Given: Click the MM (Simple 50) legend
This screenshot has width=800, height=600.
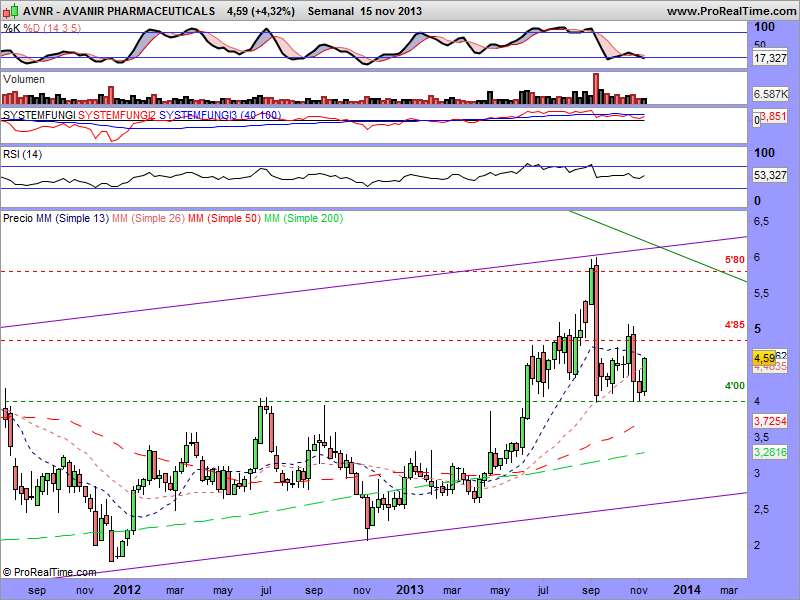Looking at the screenshot, I should 224,218.
